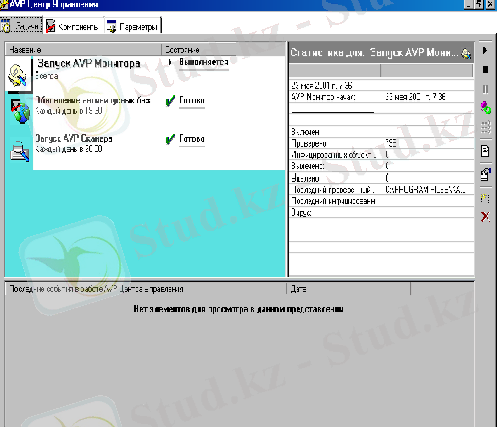Click the icon in statistics panel header
Screen dimensions: 497x427
tap(466, 53)
